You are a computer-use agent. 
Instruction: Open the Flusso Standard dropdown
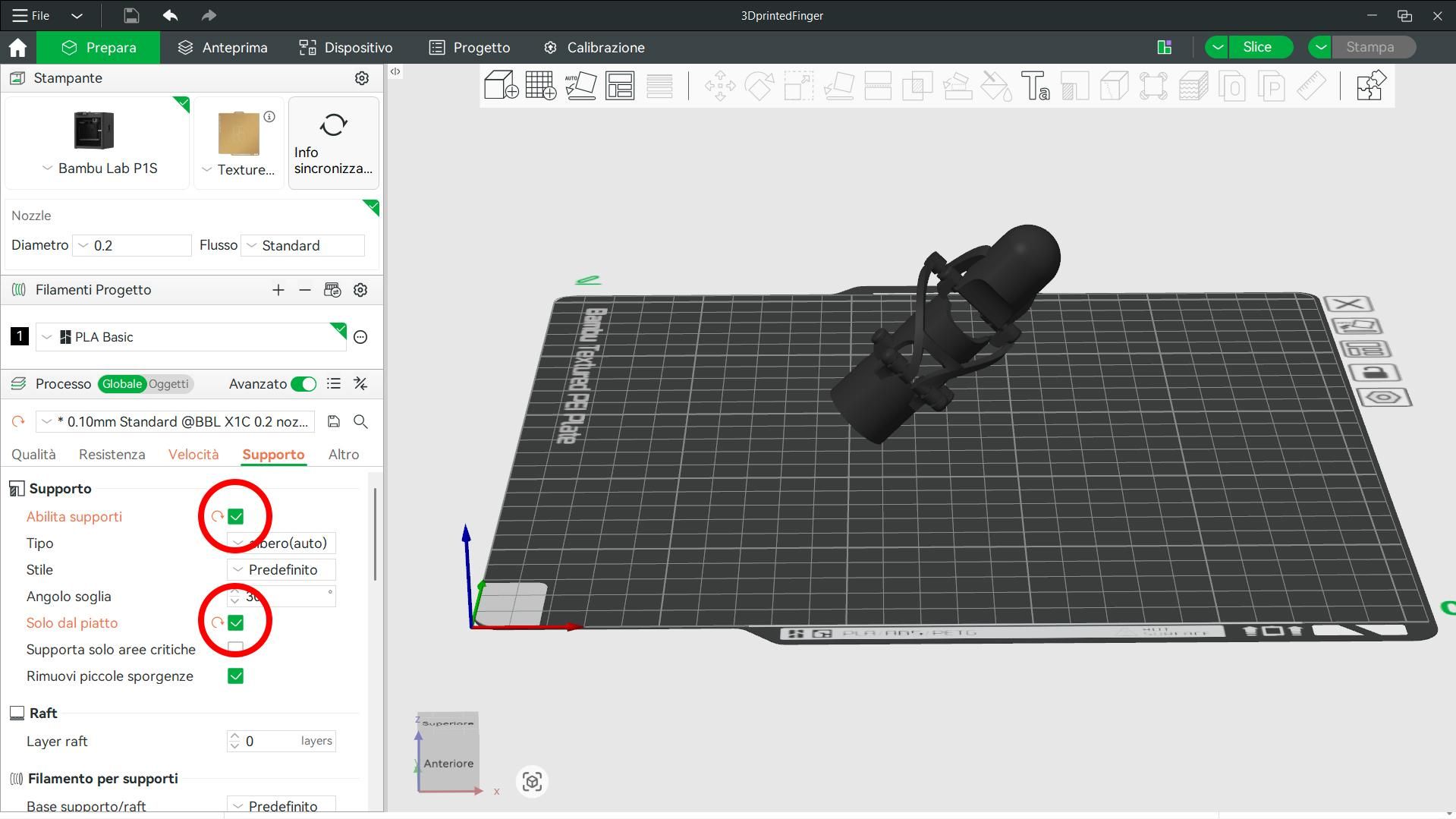tap(303, 246)
